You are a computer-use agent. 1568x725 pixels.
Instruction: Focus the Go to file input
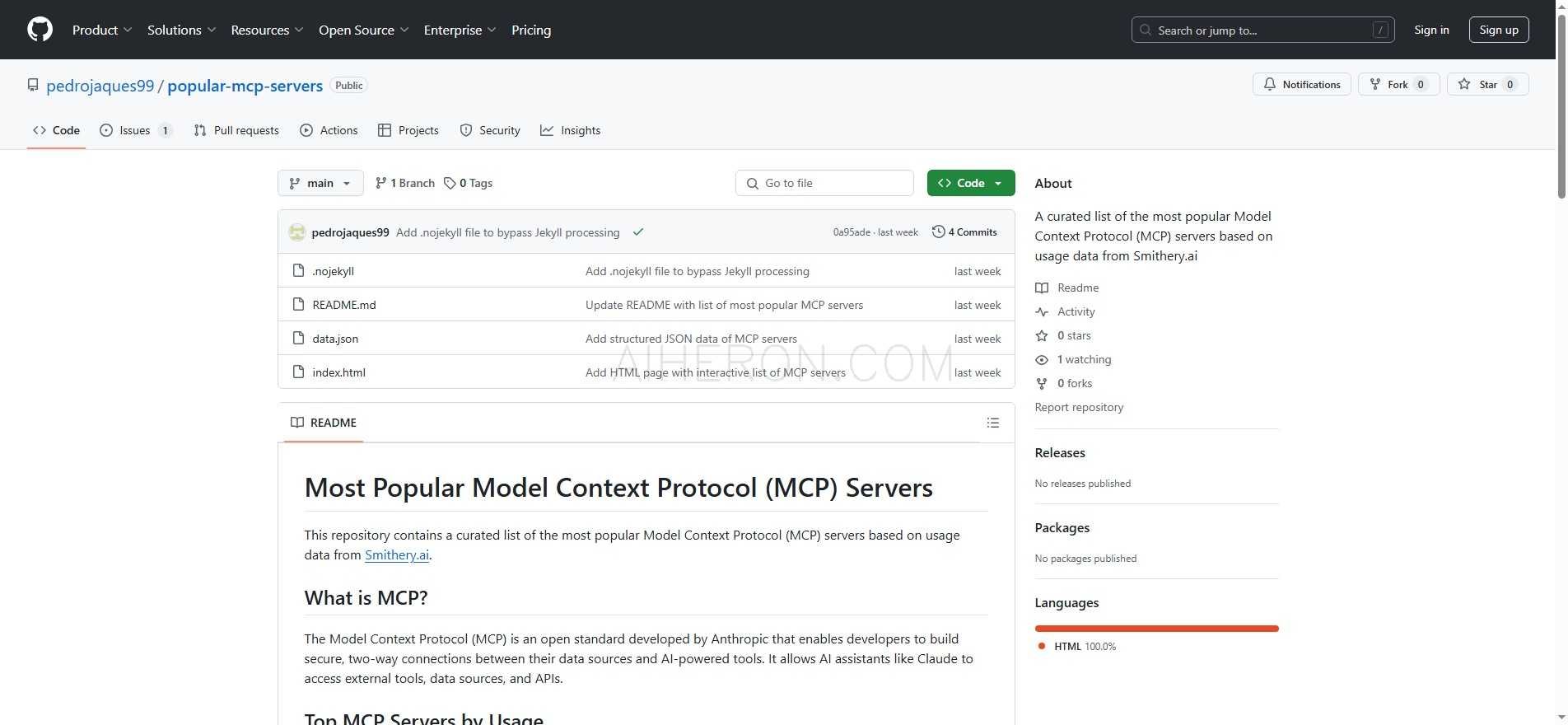coord(824,183)
